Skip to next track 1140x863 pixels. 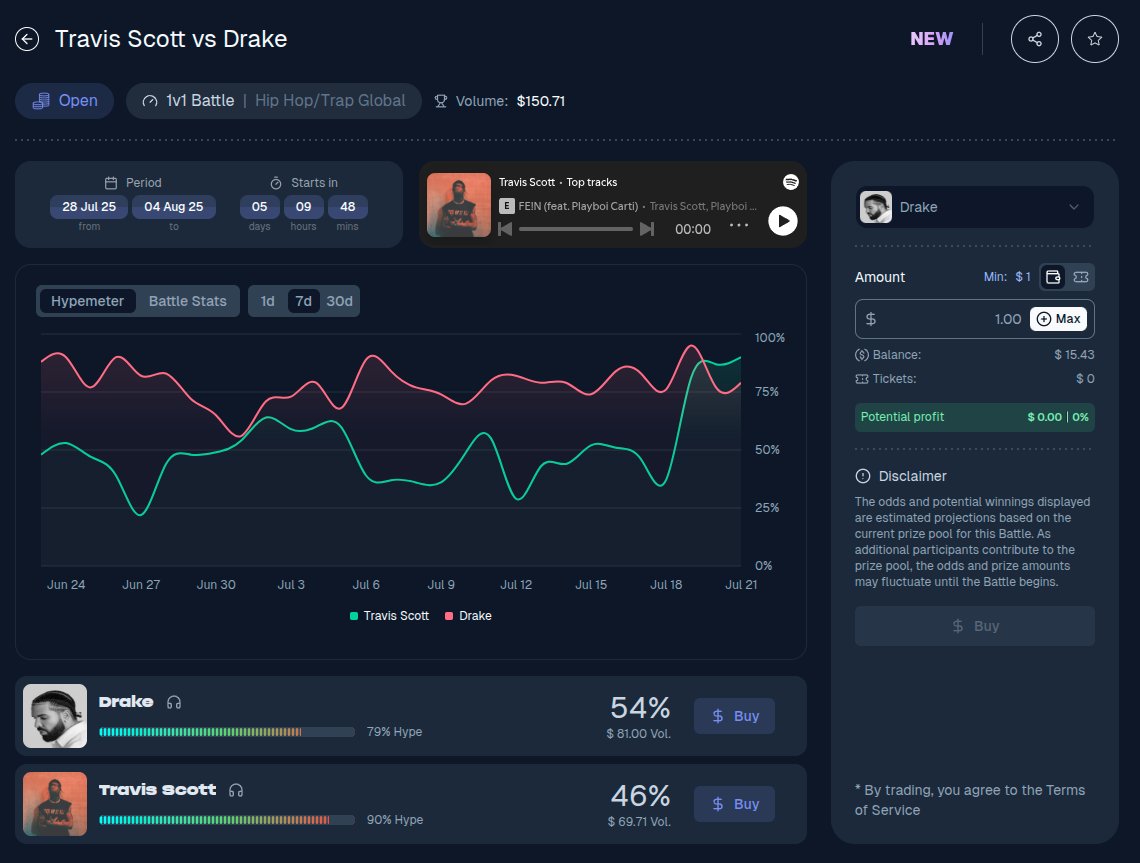coord(646,229)
